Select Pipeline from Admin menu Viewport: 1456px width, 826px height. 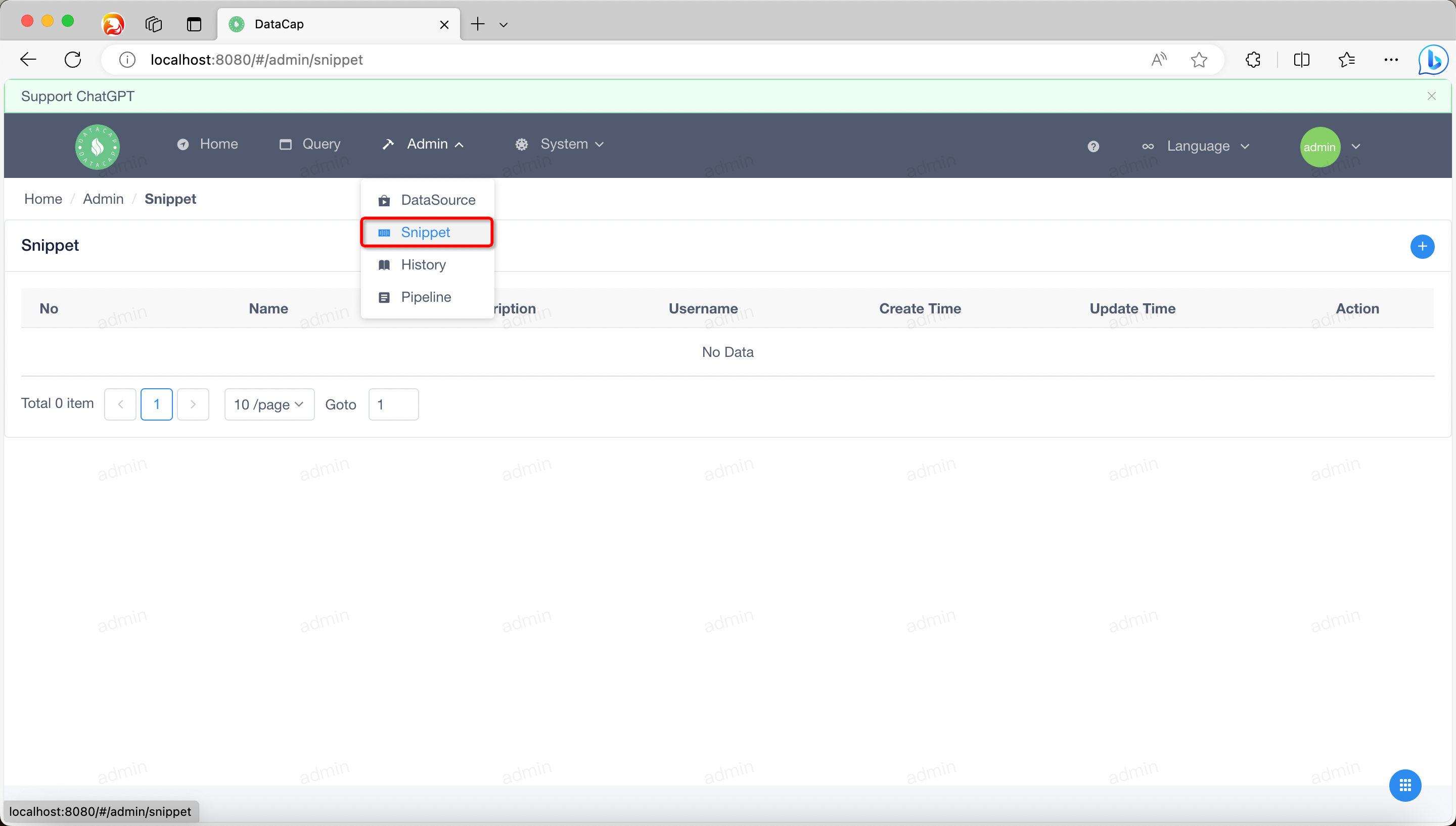coord(427,297)
